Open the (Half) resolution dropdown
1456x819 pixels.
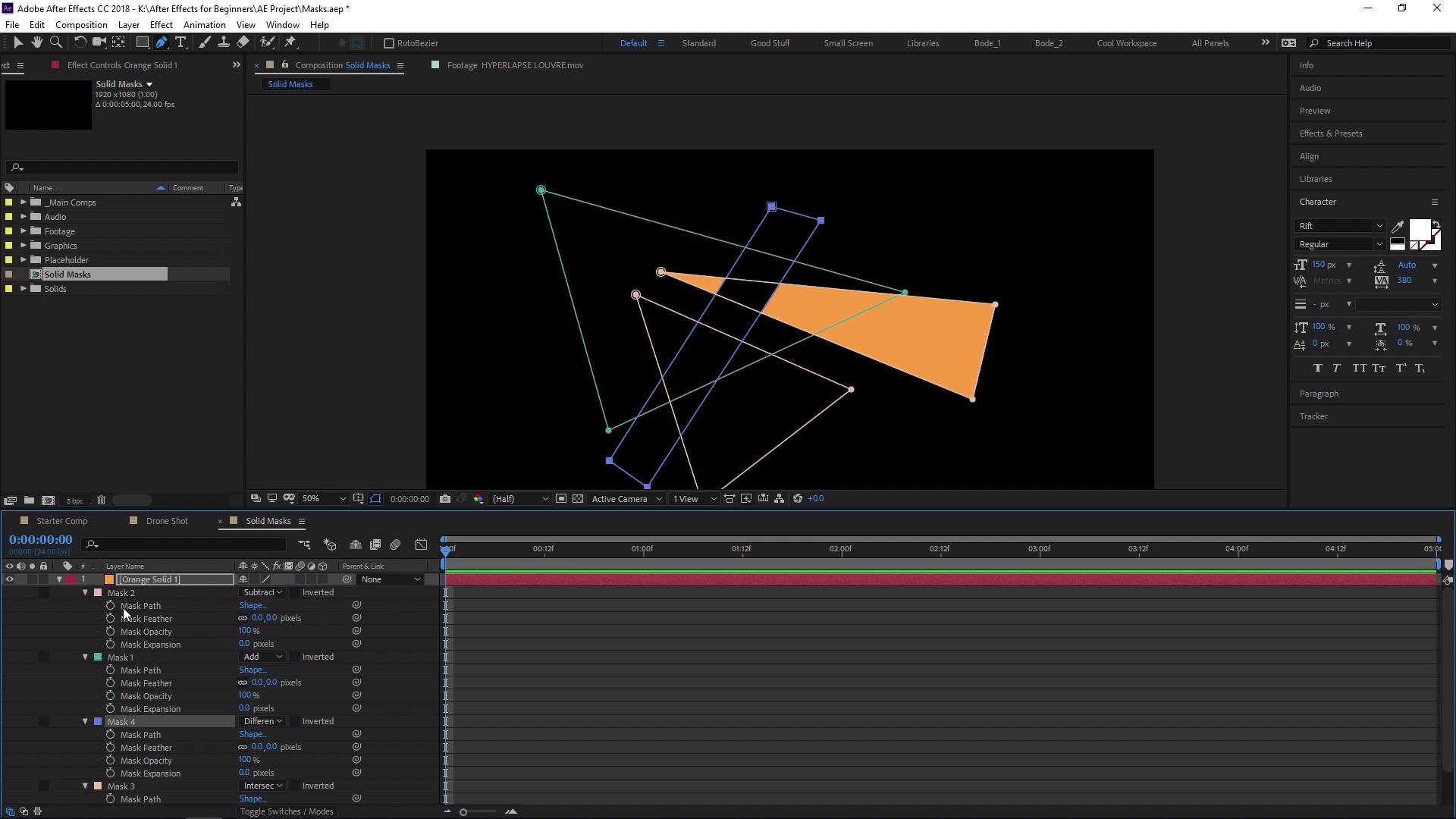point(520,499)
